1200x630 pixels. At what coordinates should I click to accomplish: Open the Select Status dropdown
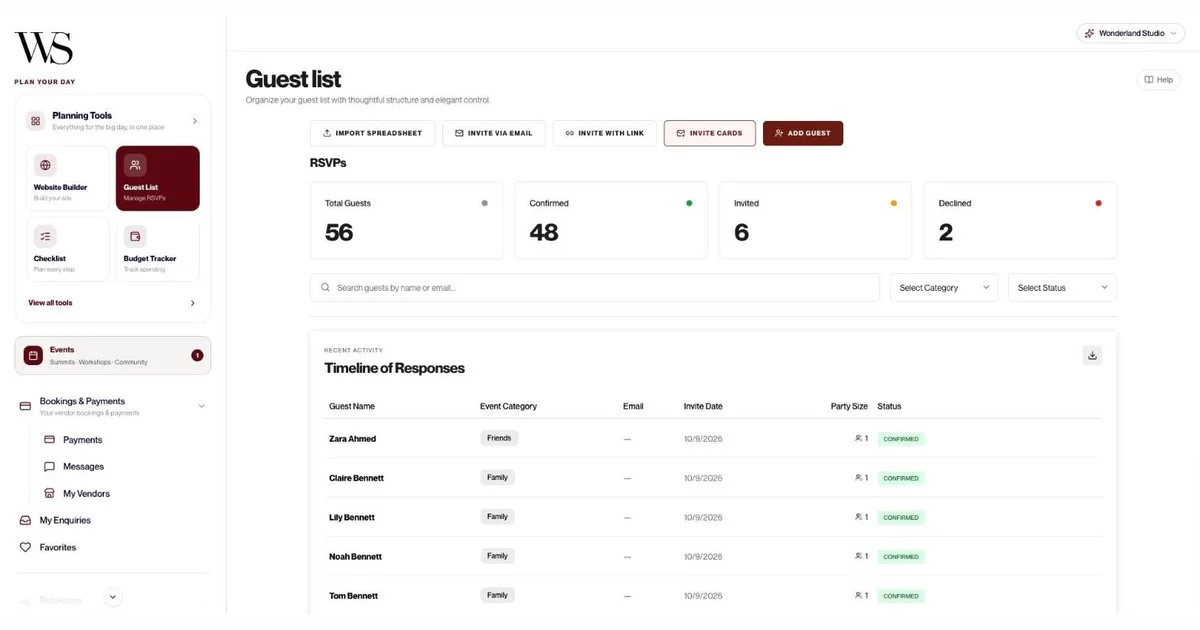[x=1062, y=288]
